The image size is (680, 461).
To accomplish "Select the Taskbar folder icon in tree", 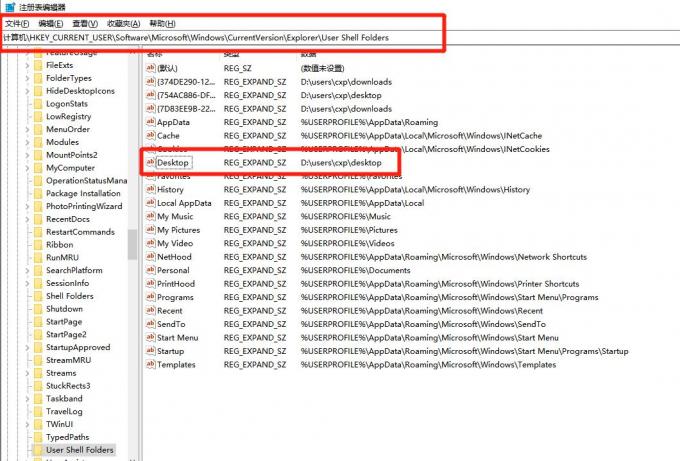I will [x=39, y=399].
